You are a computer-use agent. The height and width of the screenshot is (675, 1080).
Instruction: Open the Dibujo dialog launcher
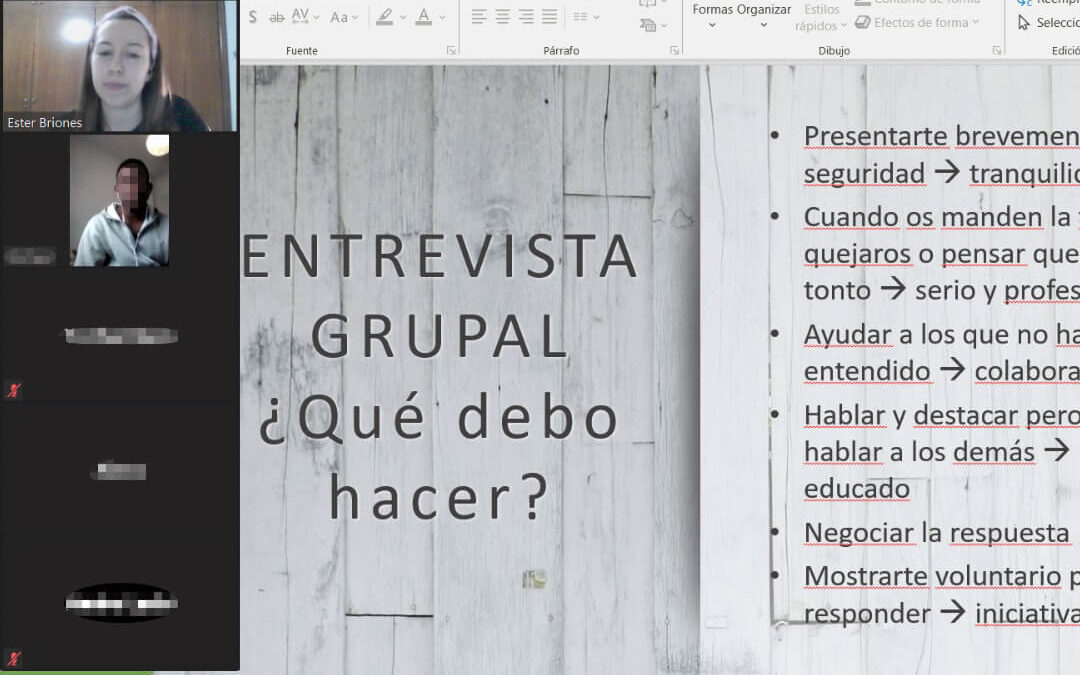click(996, 50)
